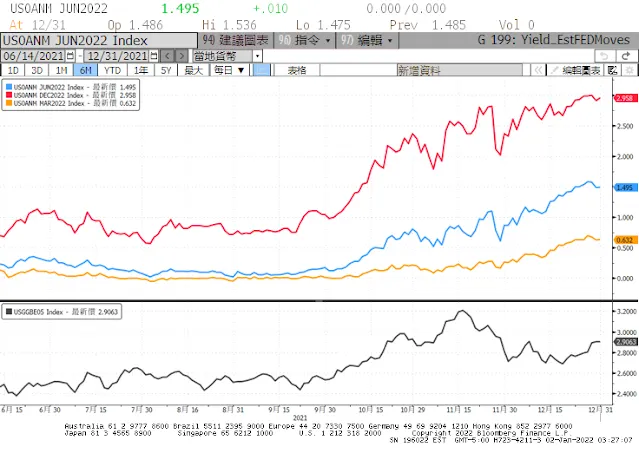Expand the 96) 指令 menu
Screen dimensions: 639x460
[x=304, y=40]
